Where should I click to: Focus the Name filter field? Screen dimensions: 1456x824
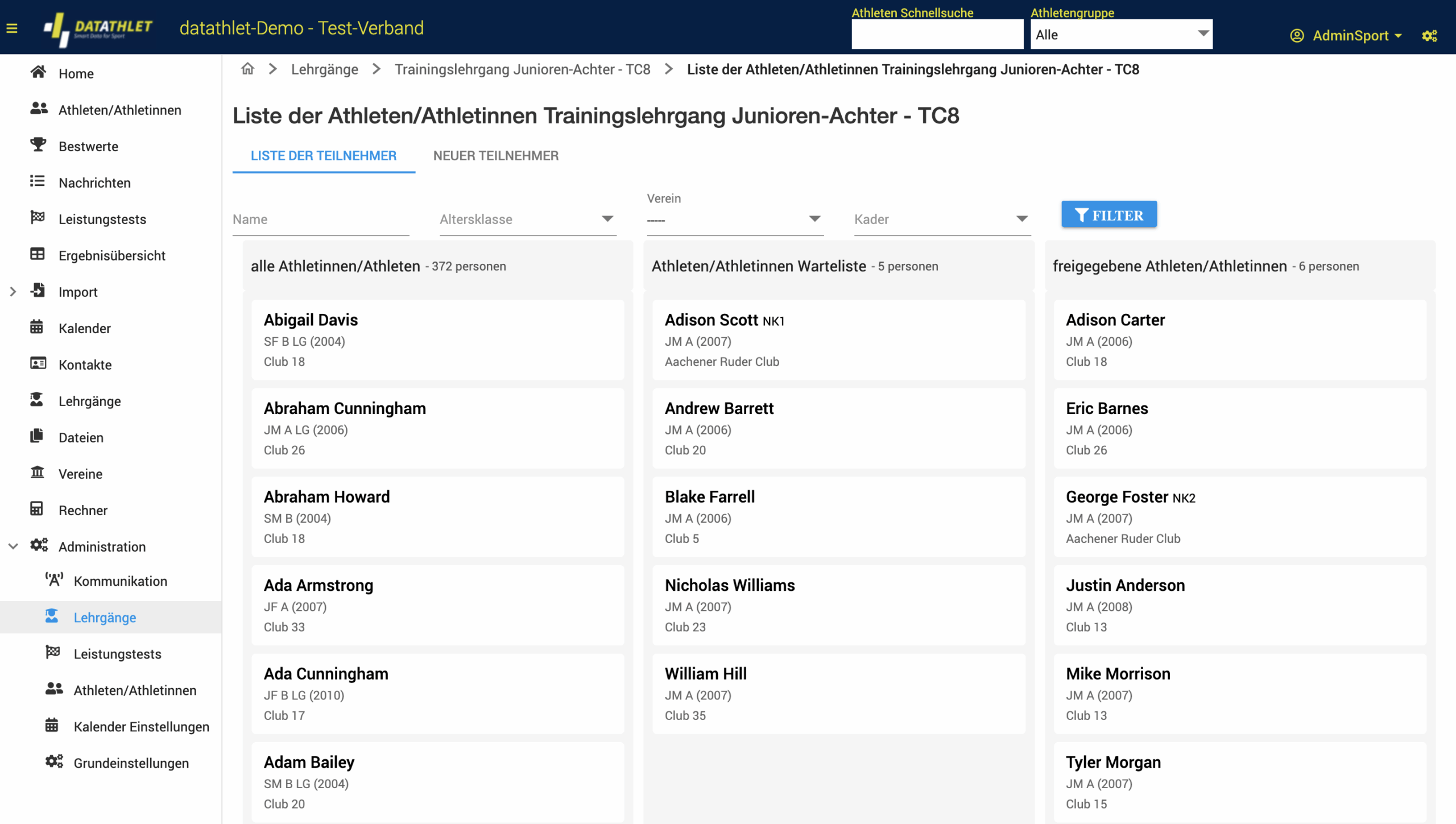point(321,219)
